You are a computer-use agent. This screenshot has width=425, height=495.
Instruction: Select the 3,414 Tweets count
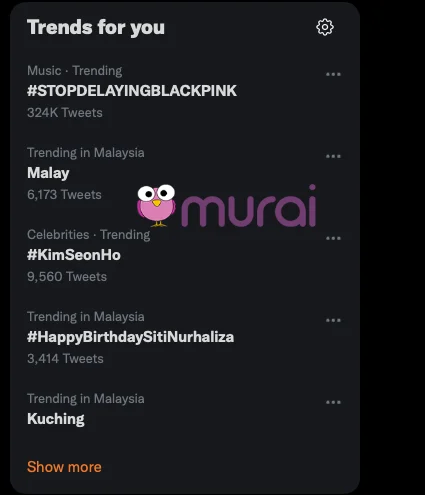(65, 359)
